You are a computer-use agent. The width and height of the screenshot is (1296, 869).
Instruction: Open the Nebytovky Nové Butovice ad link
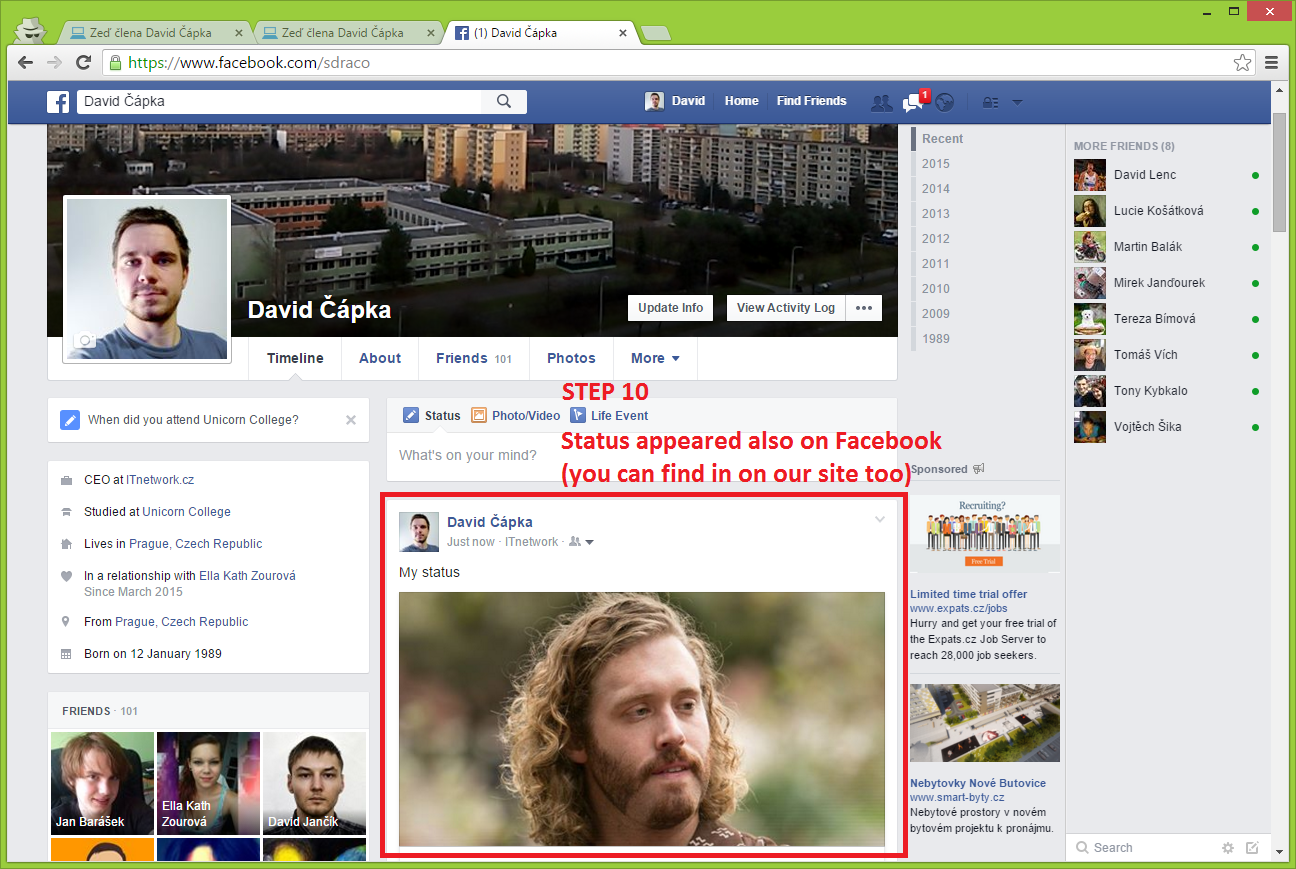coord(978,783)
